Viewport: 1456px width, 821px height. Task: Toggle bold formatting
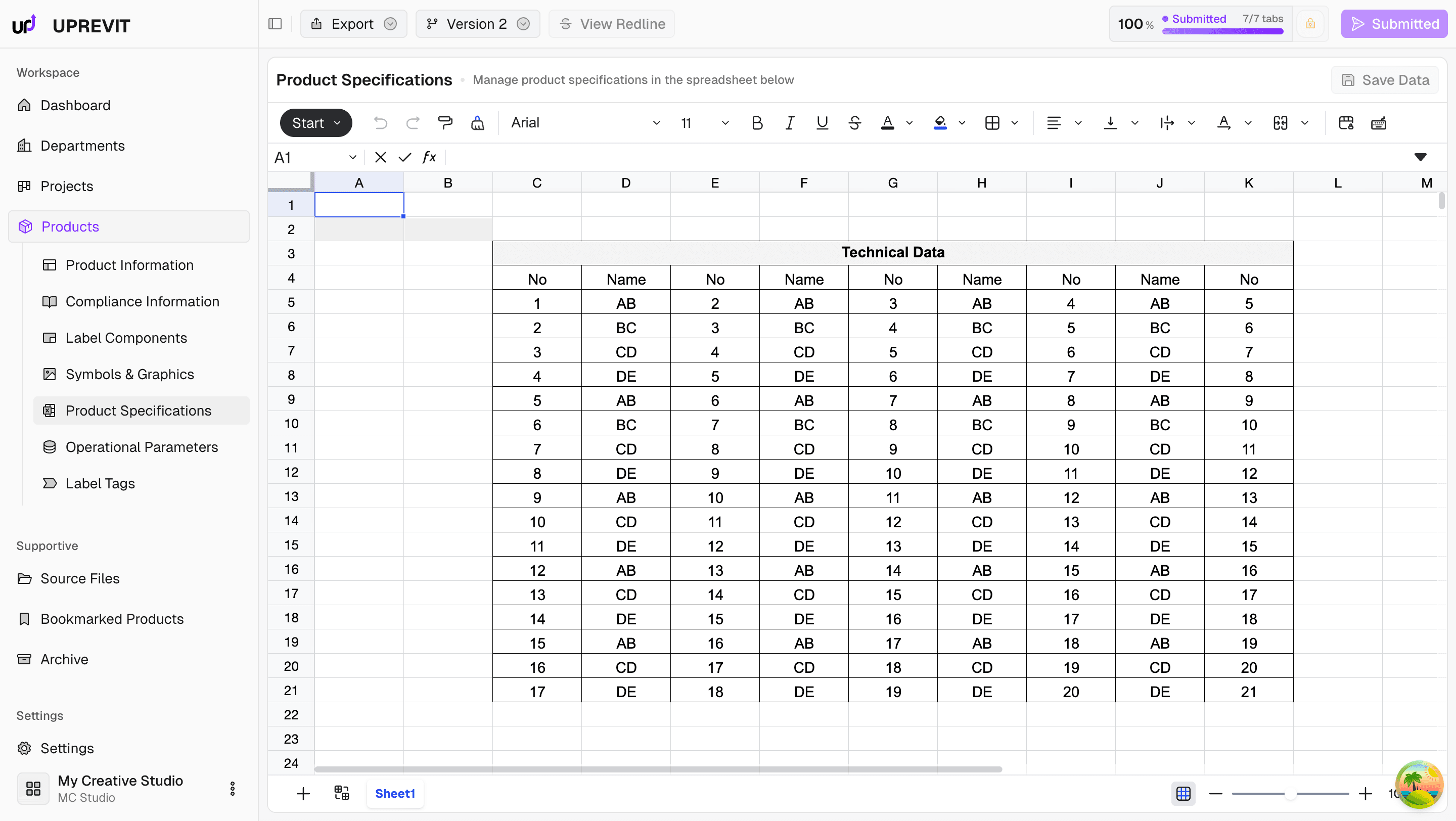coord(757,123)
